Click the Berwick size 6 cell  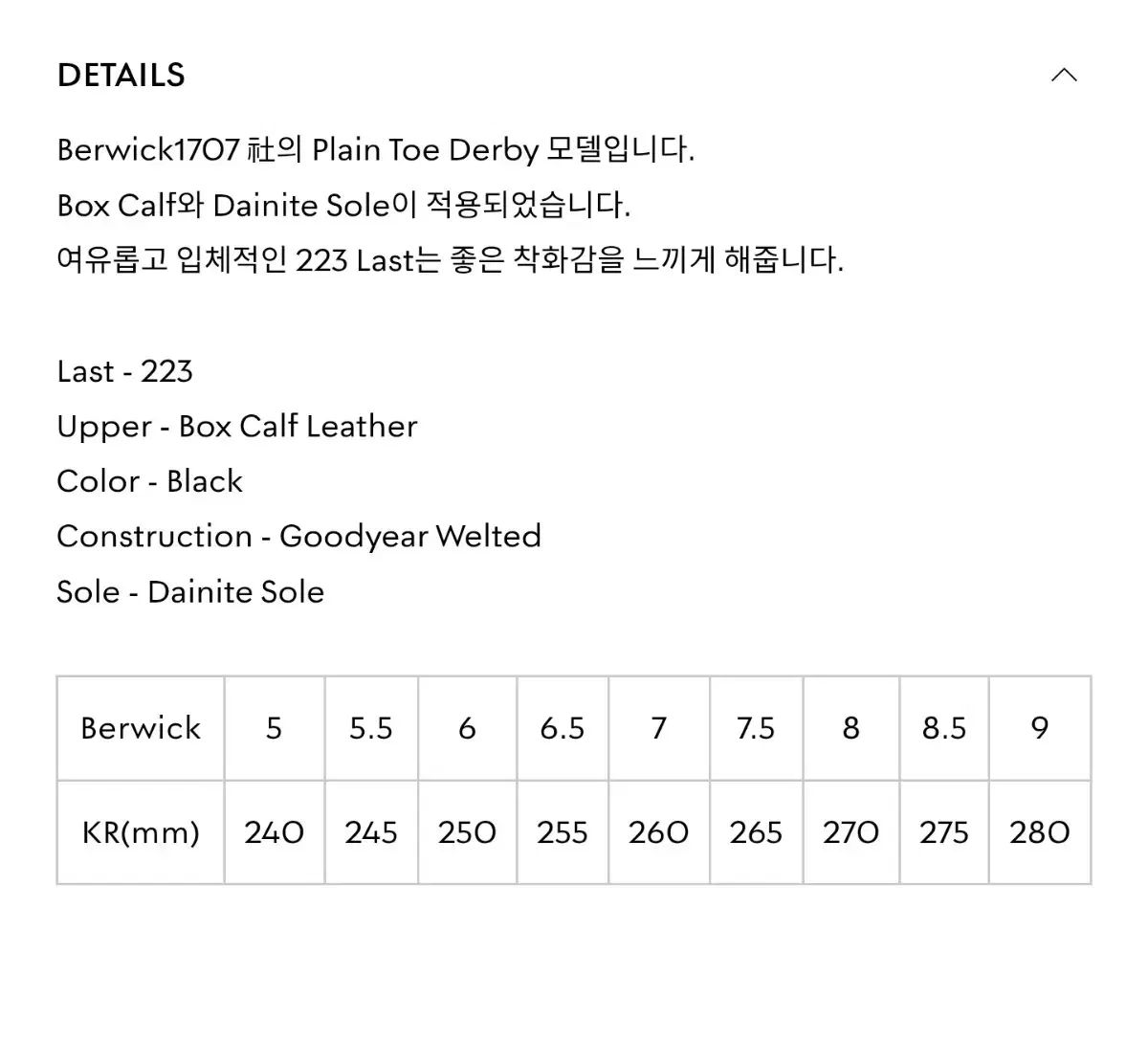(467, 728)
